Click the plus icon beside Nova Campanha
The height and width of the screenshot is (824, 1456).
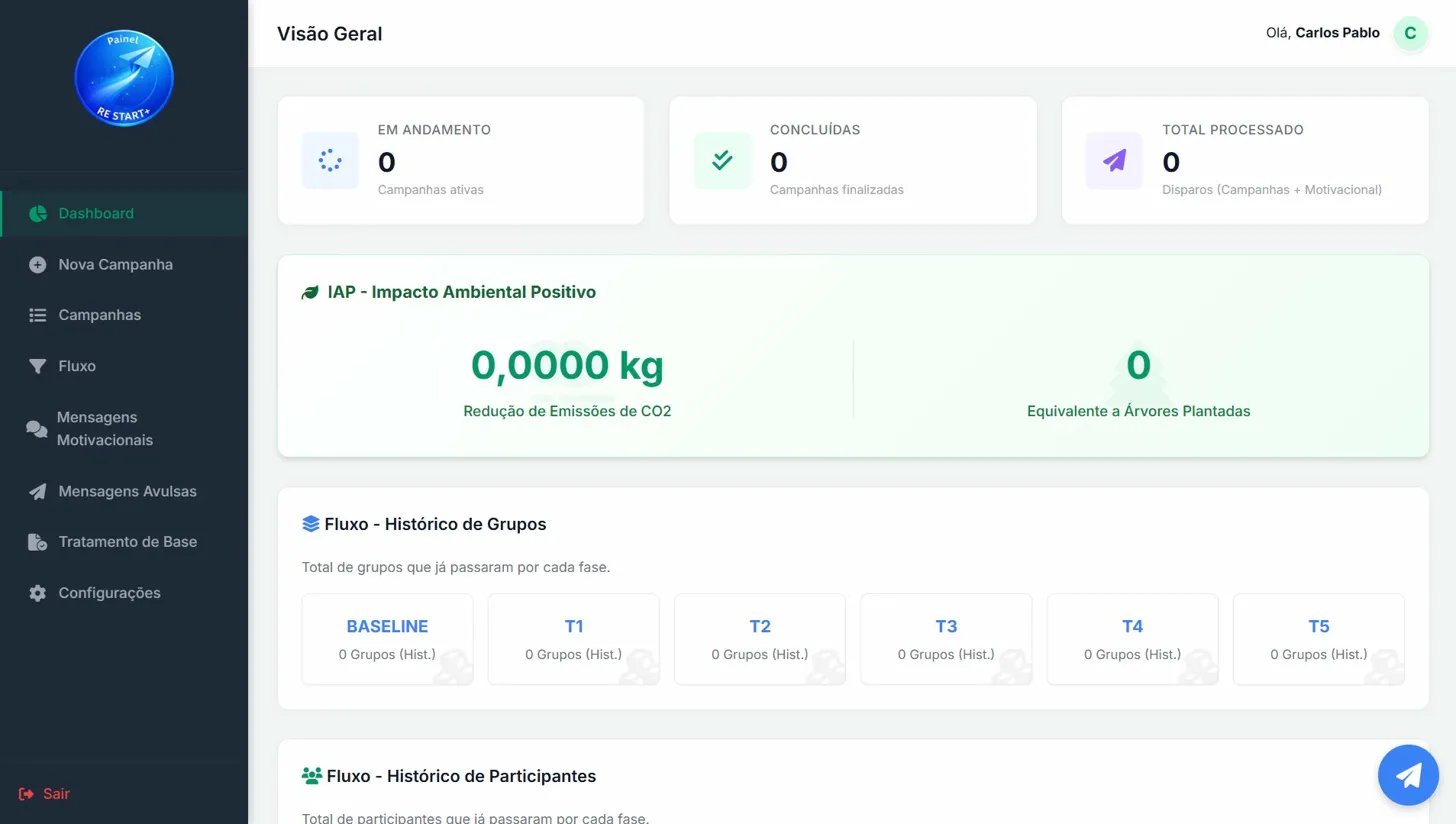pos(37,264)
